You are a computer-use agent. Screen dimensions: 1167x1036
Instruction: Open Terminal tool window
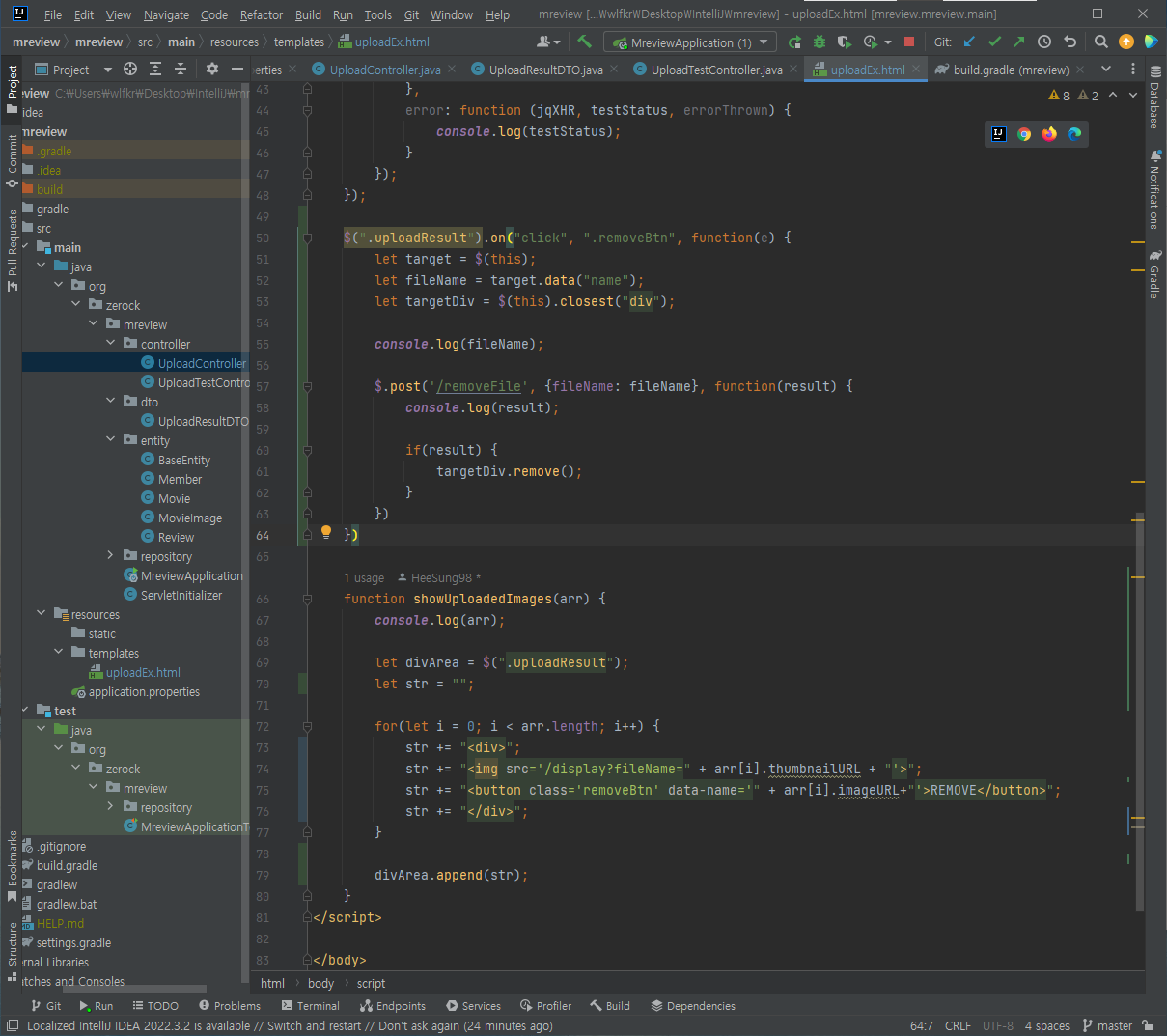pyautogui.click(x=310, y=1006)
